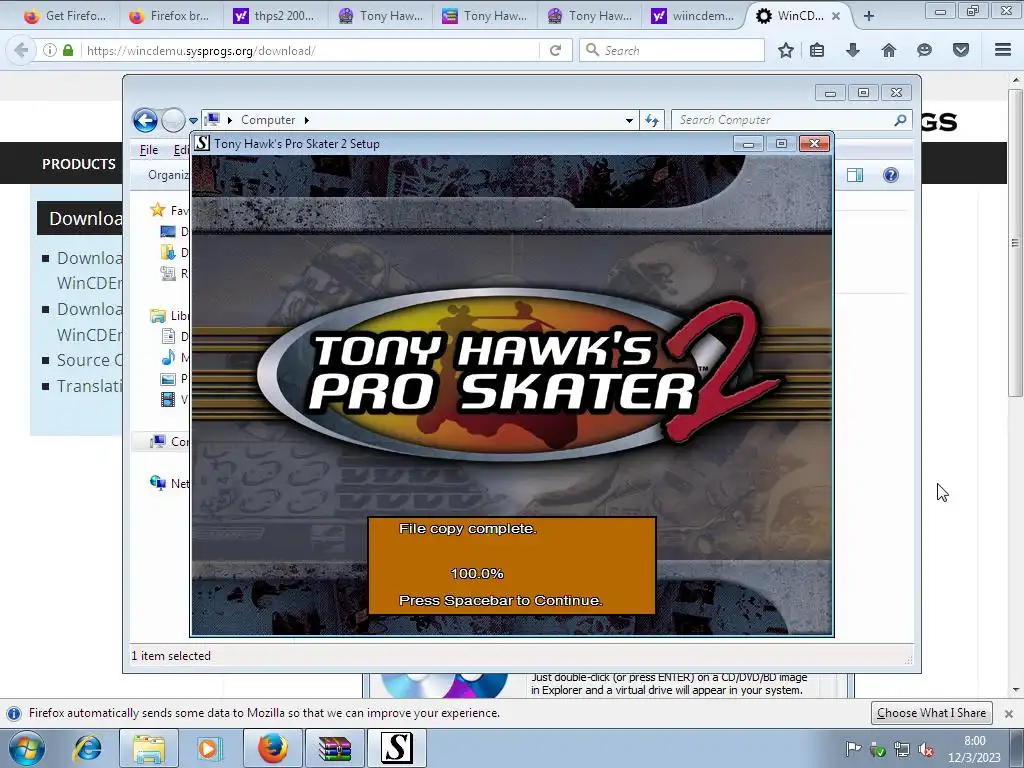Viewport: 1024px width, 768px height.
Task: Select Libraries in Explorer navigation pane
Action: pyautogui.click(x=169, y=316)
